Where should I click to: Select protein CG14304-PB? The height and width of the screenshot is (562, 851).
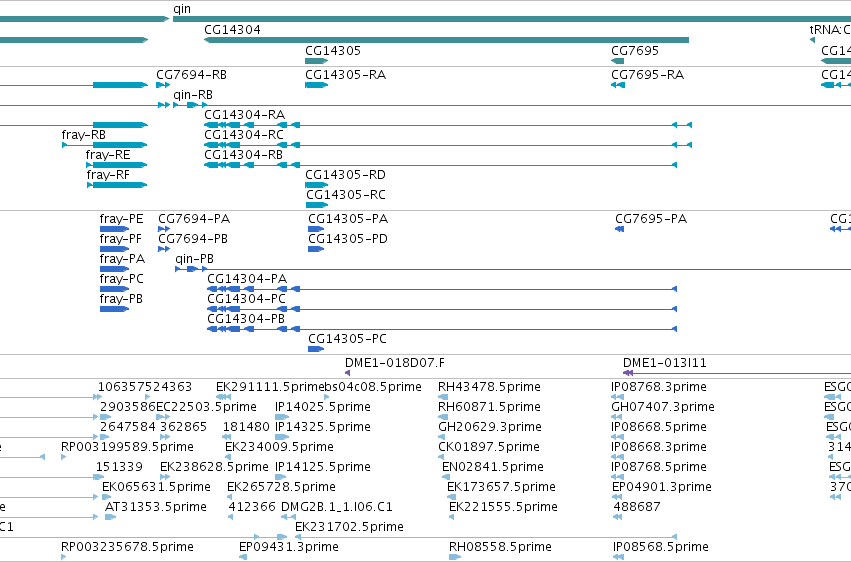(x=246, y=320)
